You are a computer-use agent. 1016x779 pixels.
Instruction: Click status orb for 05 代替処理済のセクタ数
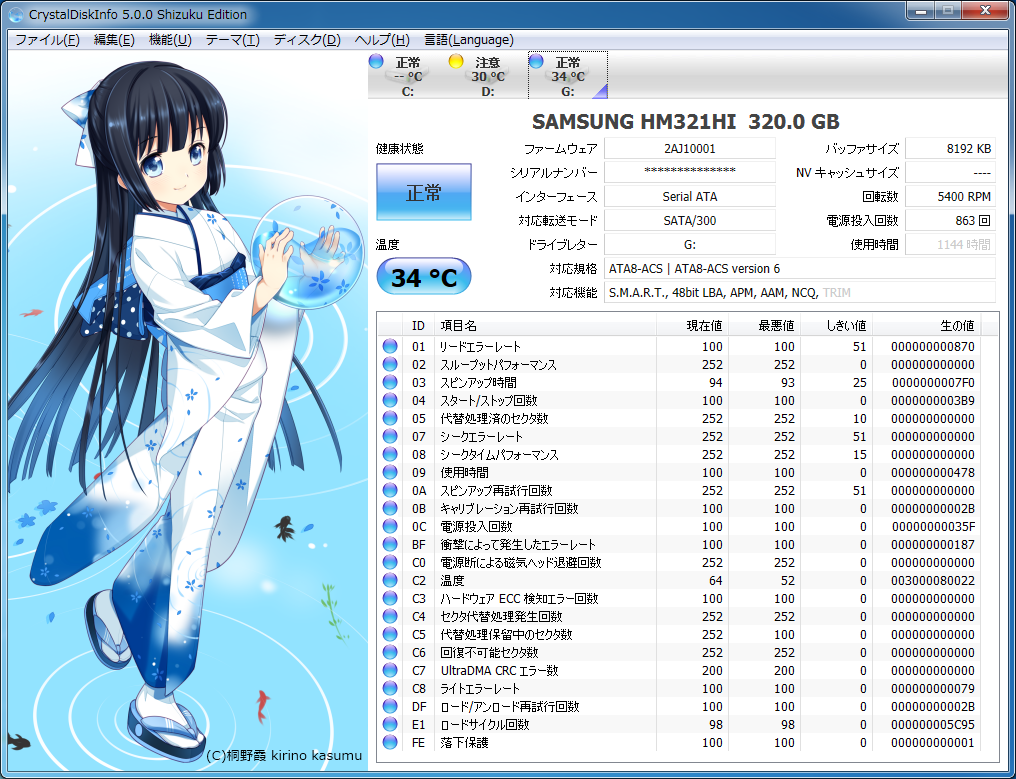point(390,419)
